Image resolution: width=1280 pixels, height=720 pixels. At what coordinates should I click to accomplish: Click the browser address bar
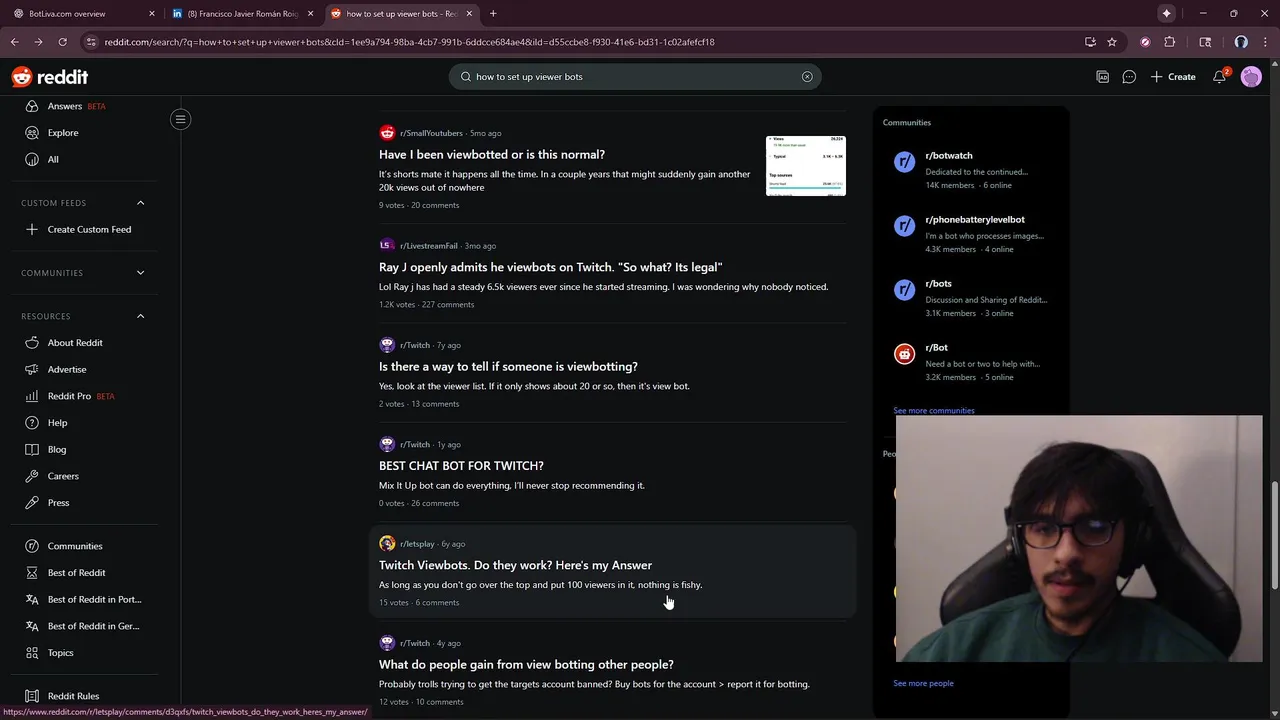[x=580, y=42]
